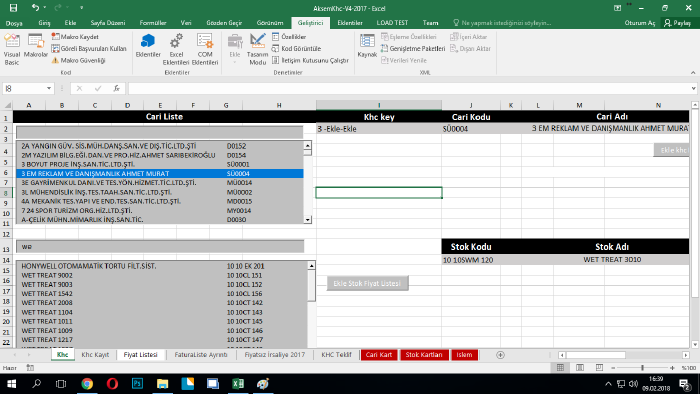Open the Quick Access Toolbar customize dropdown

coord(81,8)
